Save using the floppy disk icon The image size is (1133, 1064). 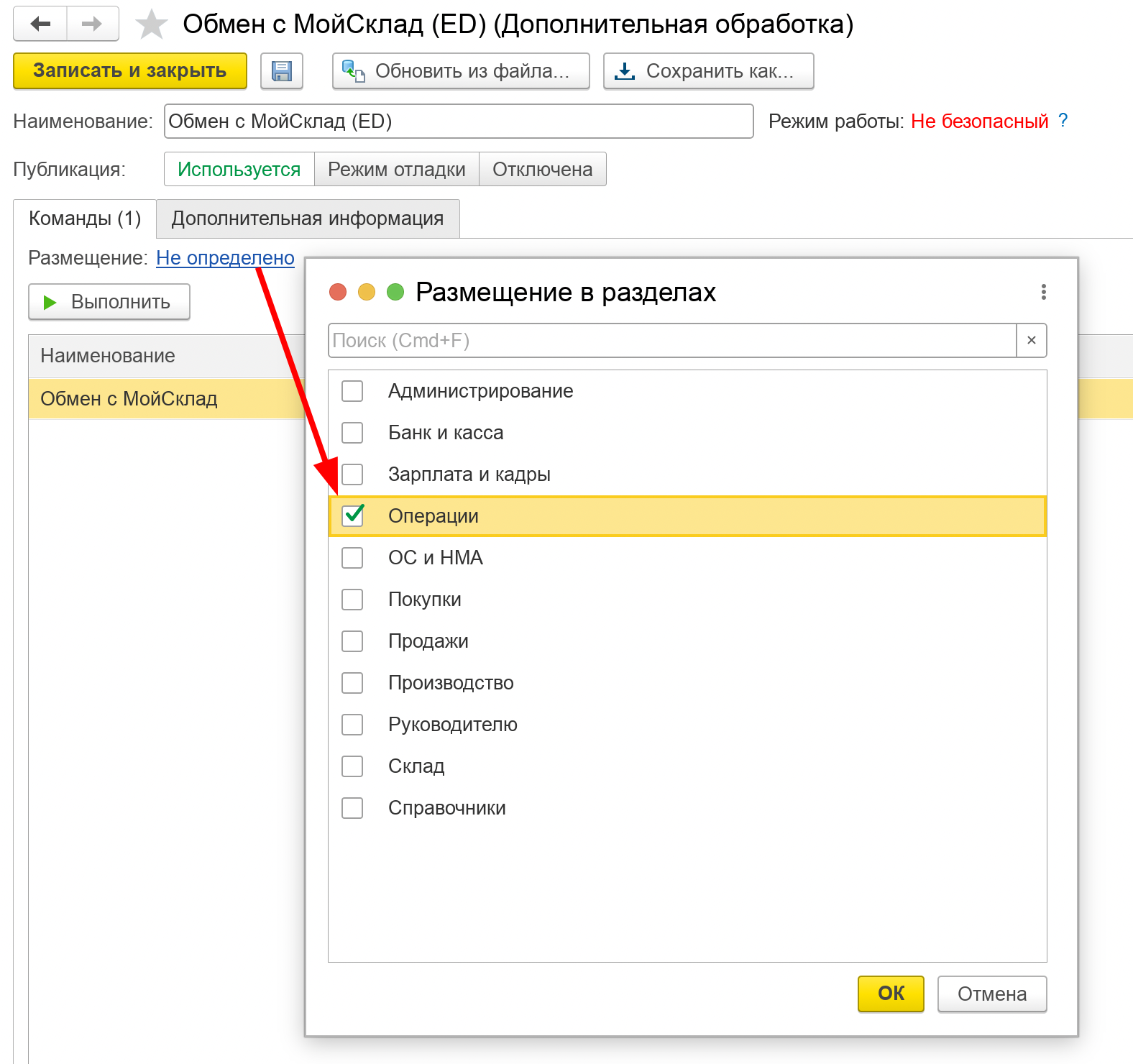tap(282, 71)
